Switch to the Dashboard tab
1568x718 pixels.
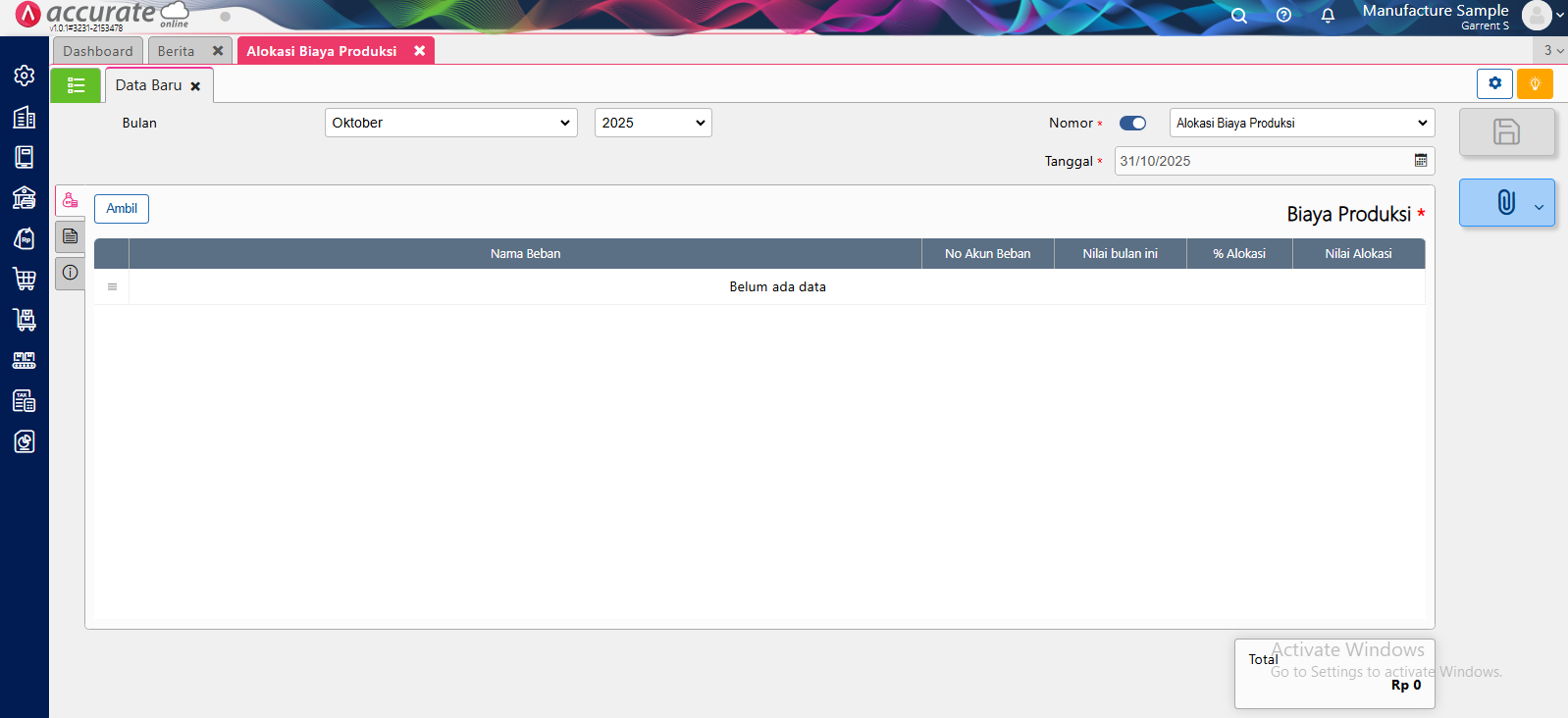(97, 51)
